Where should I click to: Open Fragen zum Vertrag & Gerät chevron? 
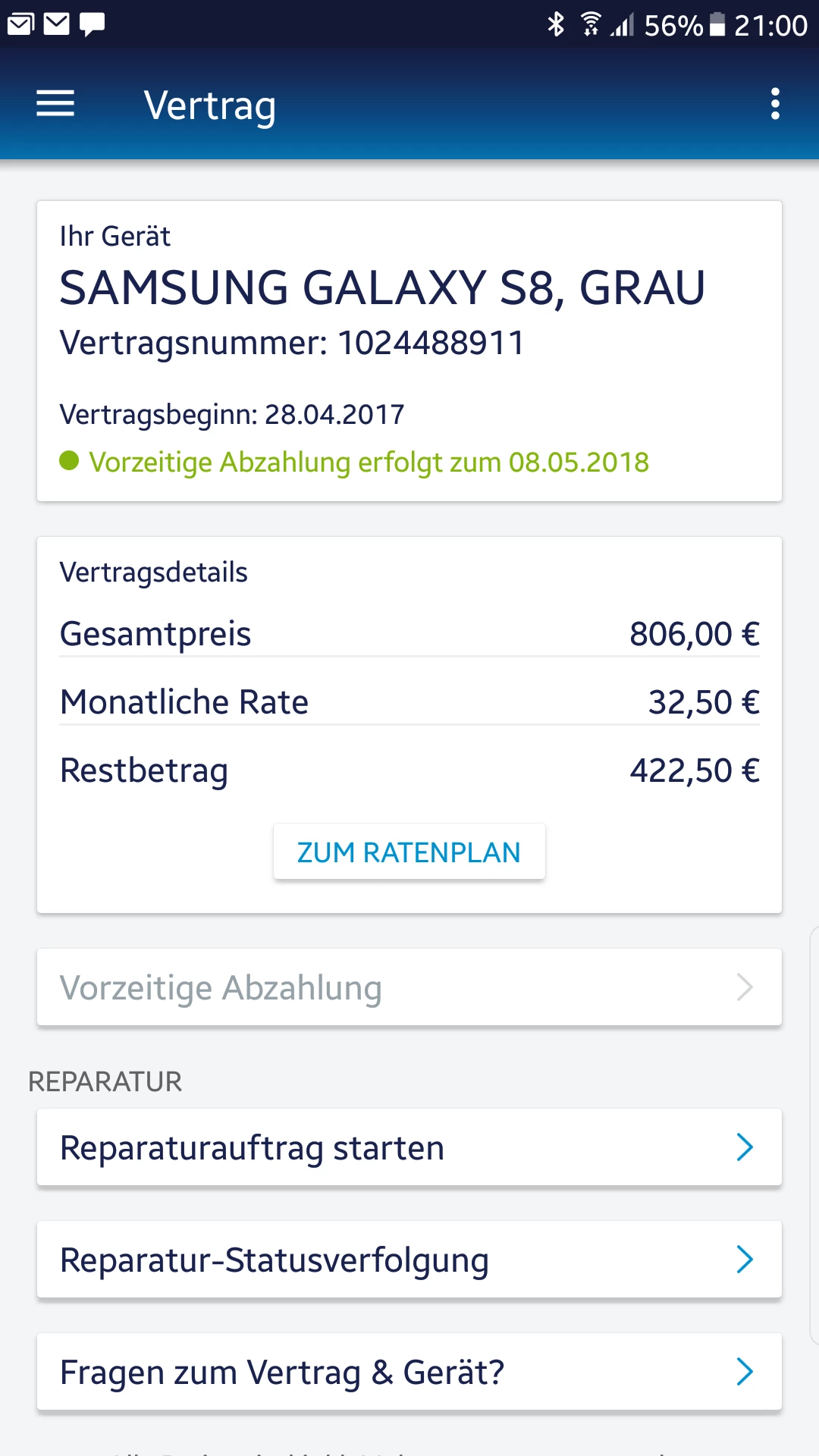745,1372
